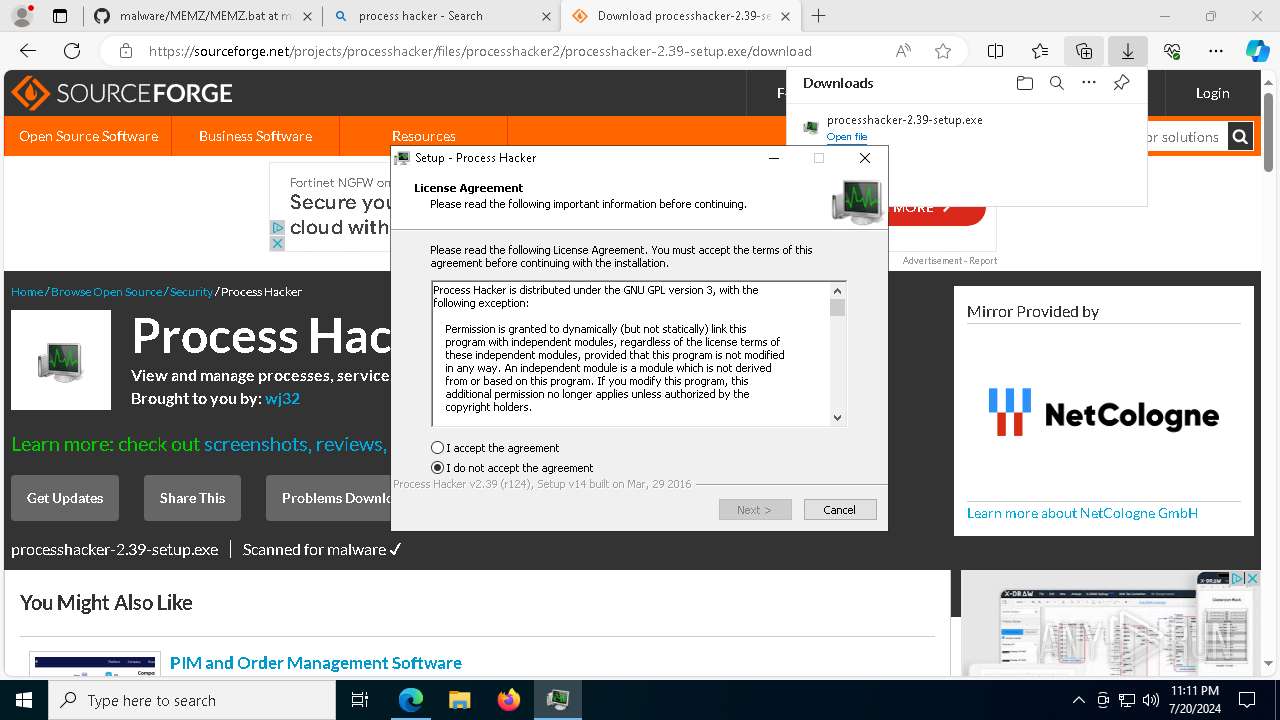This screenshot has height=720, width=1280.
Task: Switch to malware/MEMZ GitHub tab
Action: (203, 16)
